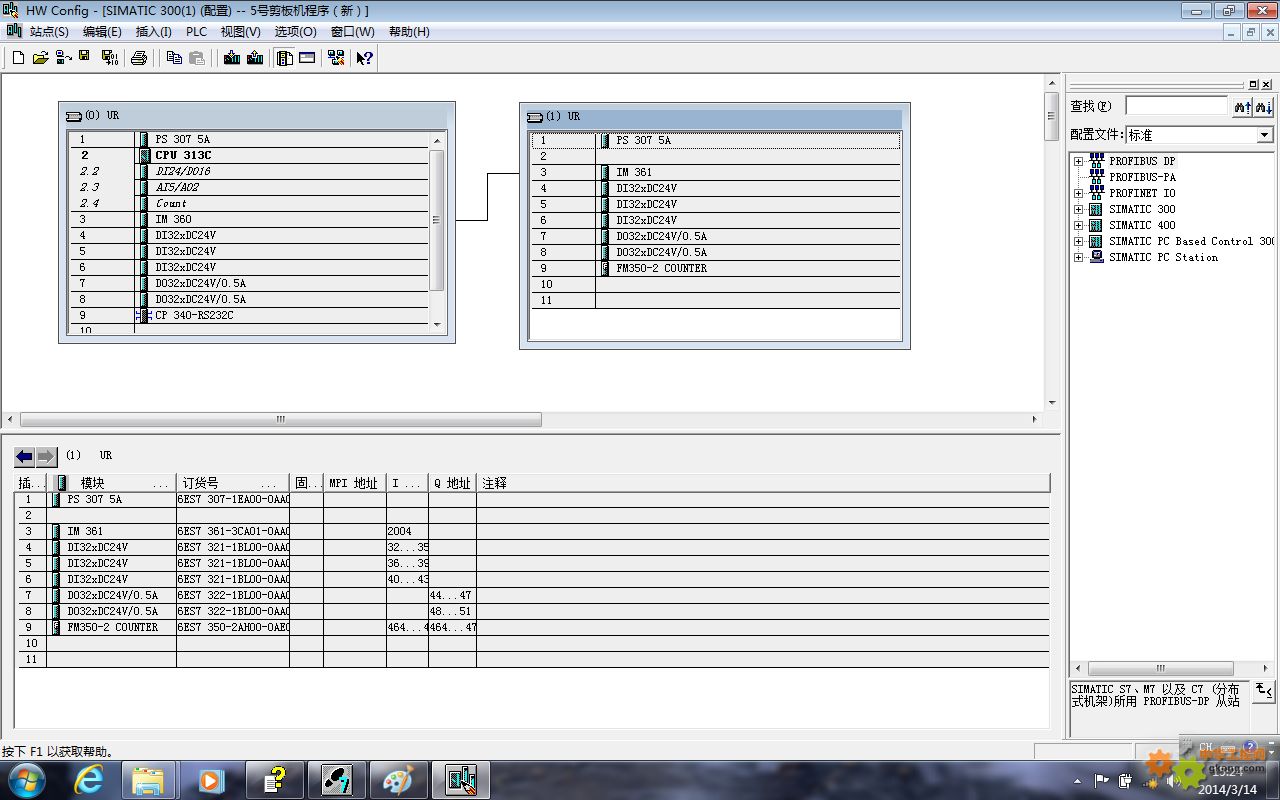Click the Copy toolbar icon
Screen dimensions: 1280x800
pos(174,58)
